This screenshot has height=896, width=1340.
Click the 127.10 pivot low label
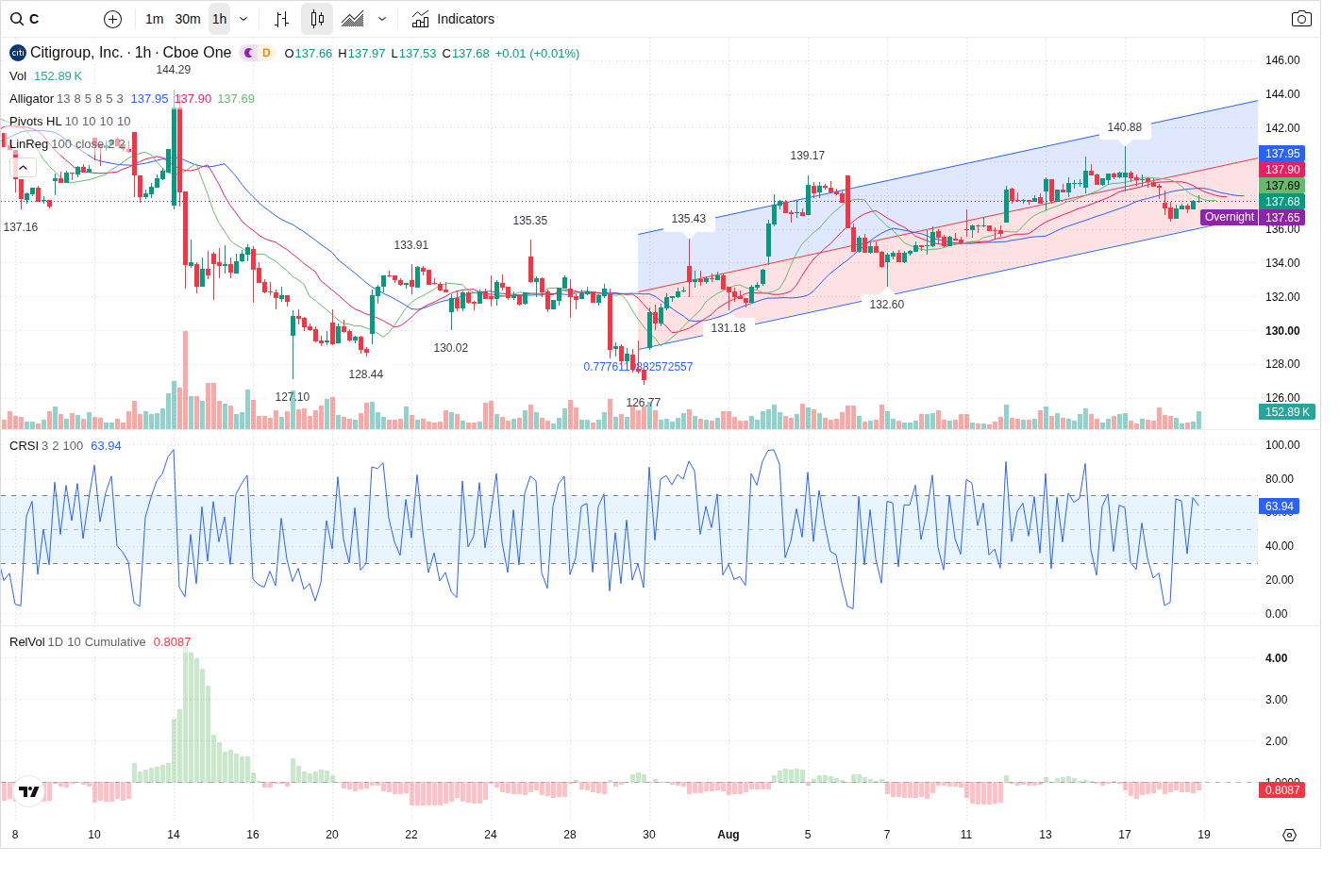pos(292,397)
